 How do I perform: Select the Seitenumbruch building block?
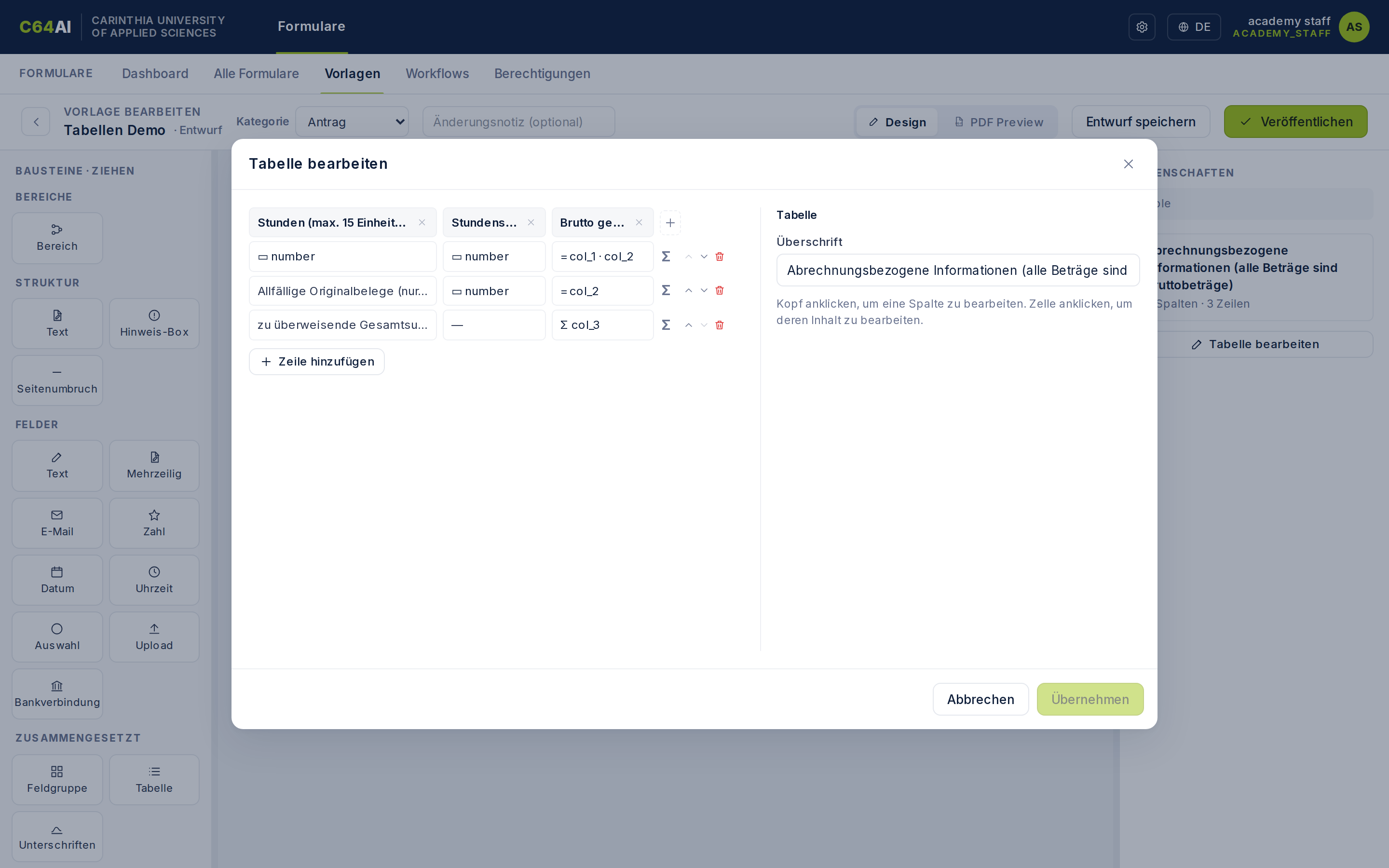tap(57, 380)
